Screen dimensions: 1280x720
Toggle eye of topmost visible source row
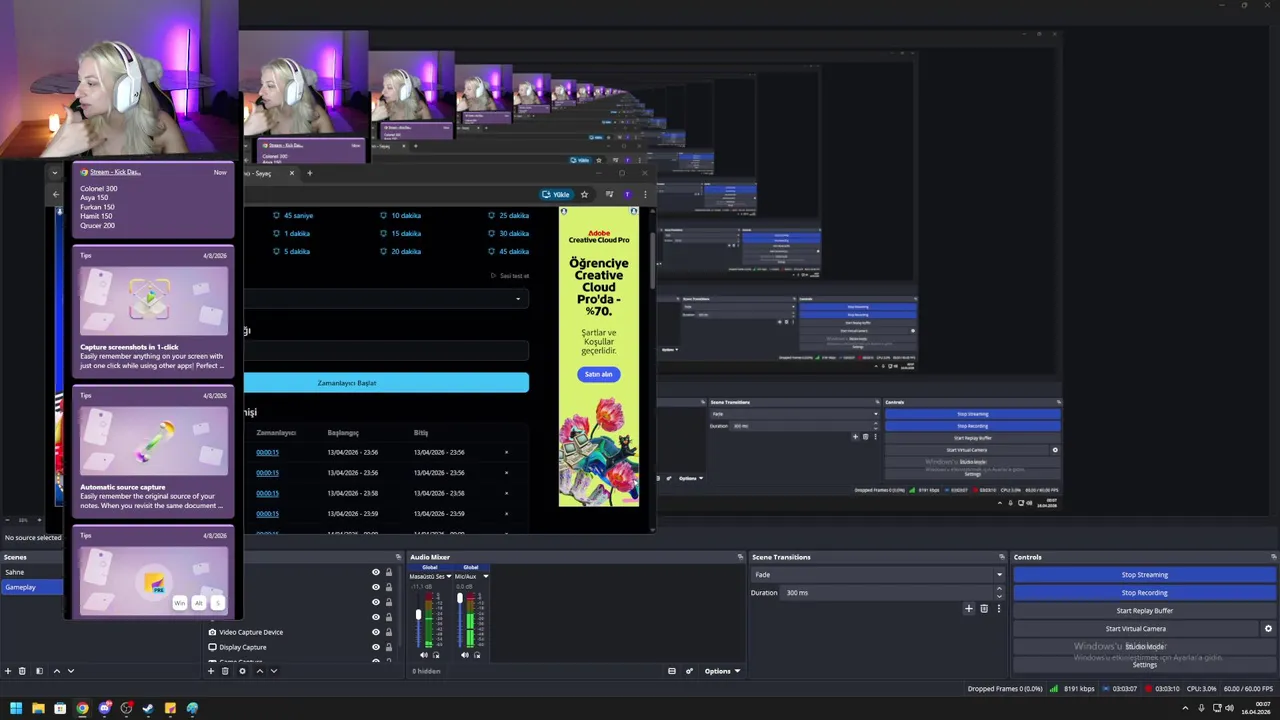click(376, 572)
